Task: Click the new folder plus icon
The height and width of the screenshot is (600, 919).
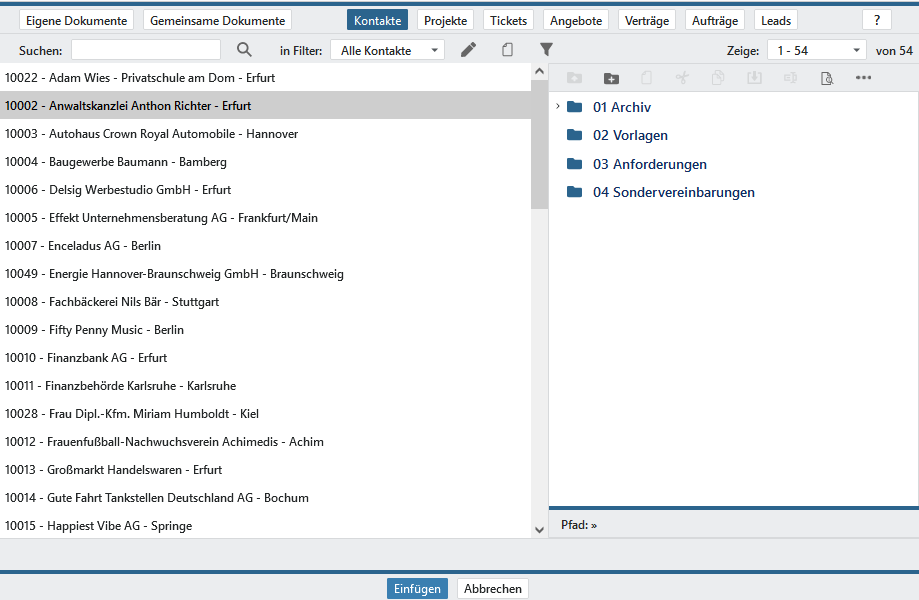Action: coord(611,78)
